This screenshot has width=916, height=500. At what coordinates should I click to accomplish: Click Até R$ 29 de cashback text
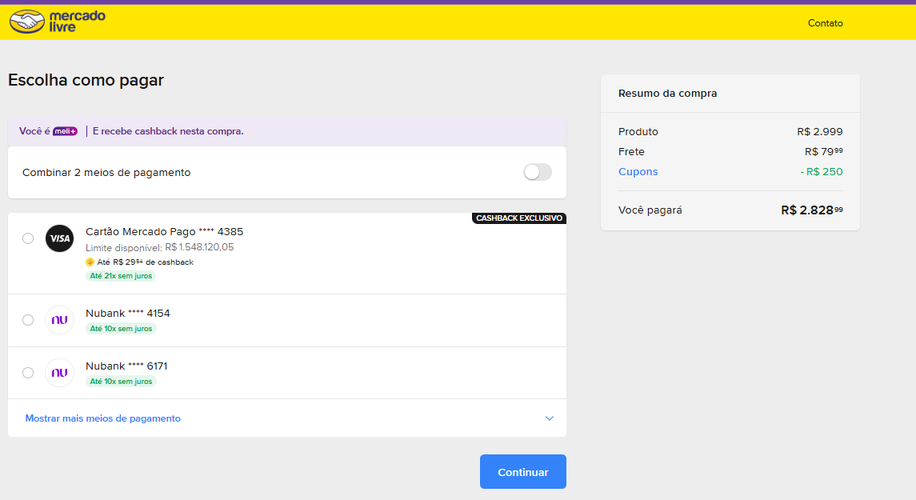145,262
